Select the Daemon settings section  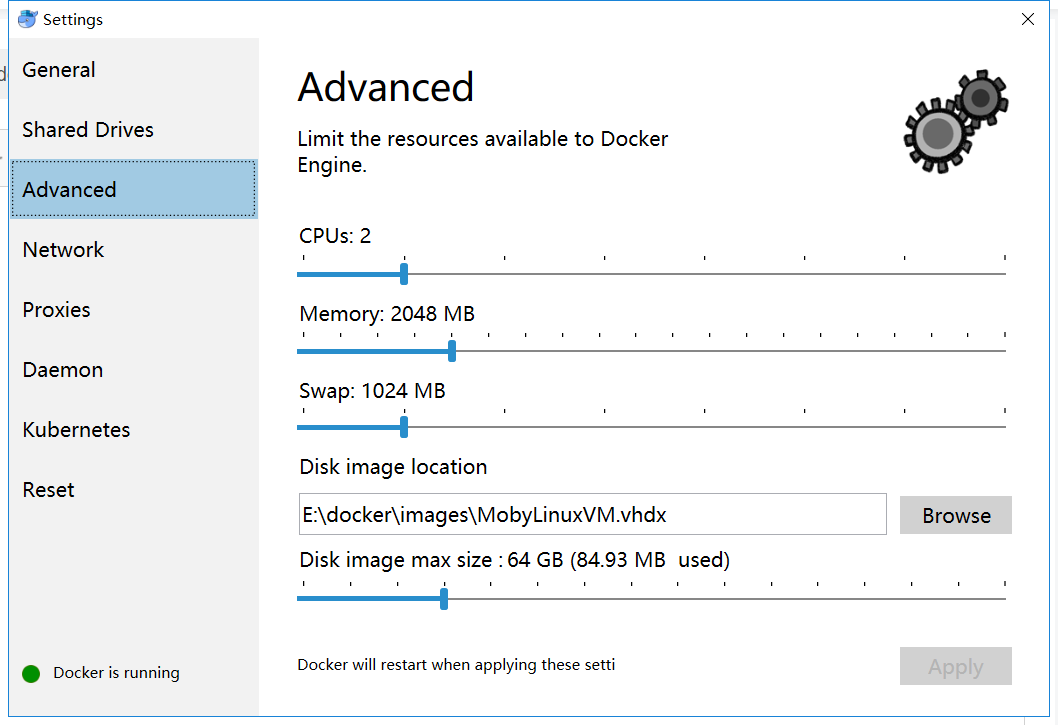click(x=62, y=369)
